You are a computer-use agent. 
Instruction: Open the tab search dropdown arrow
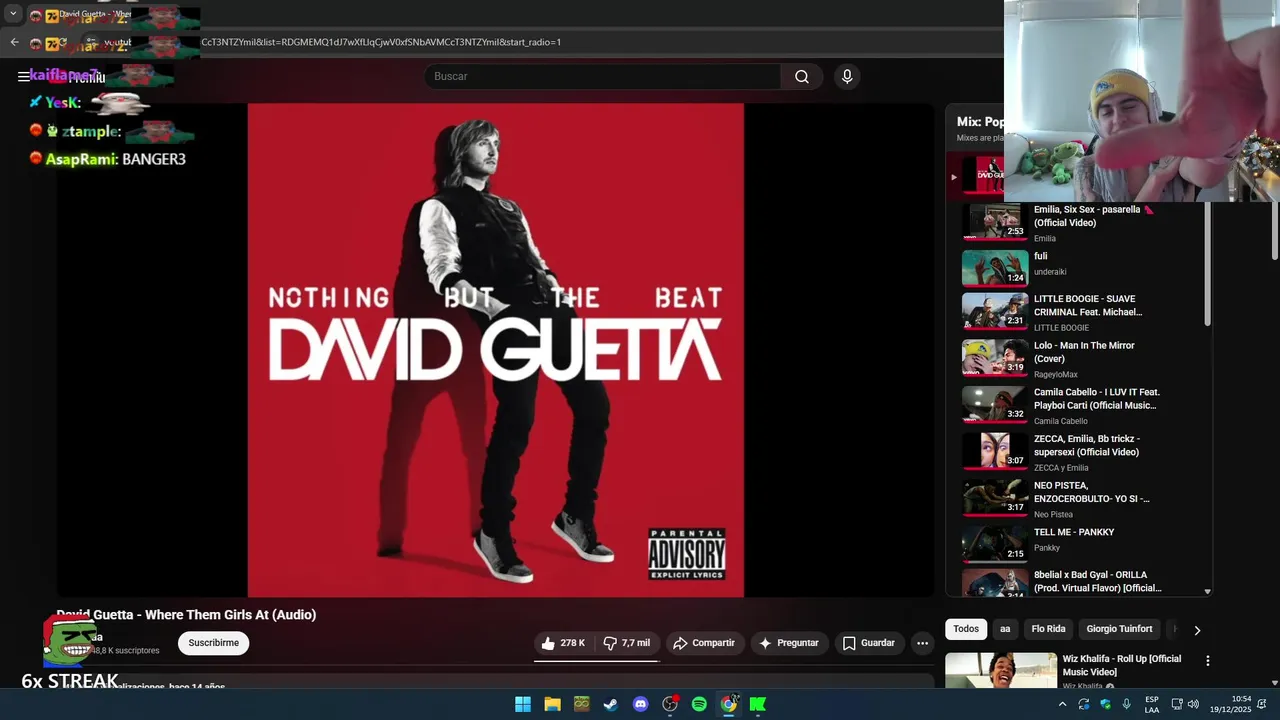click(x=13, y=14)
